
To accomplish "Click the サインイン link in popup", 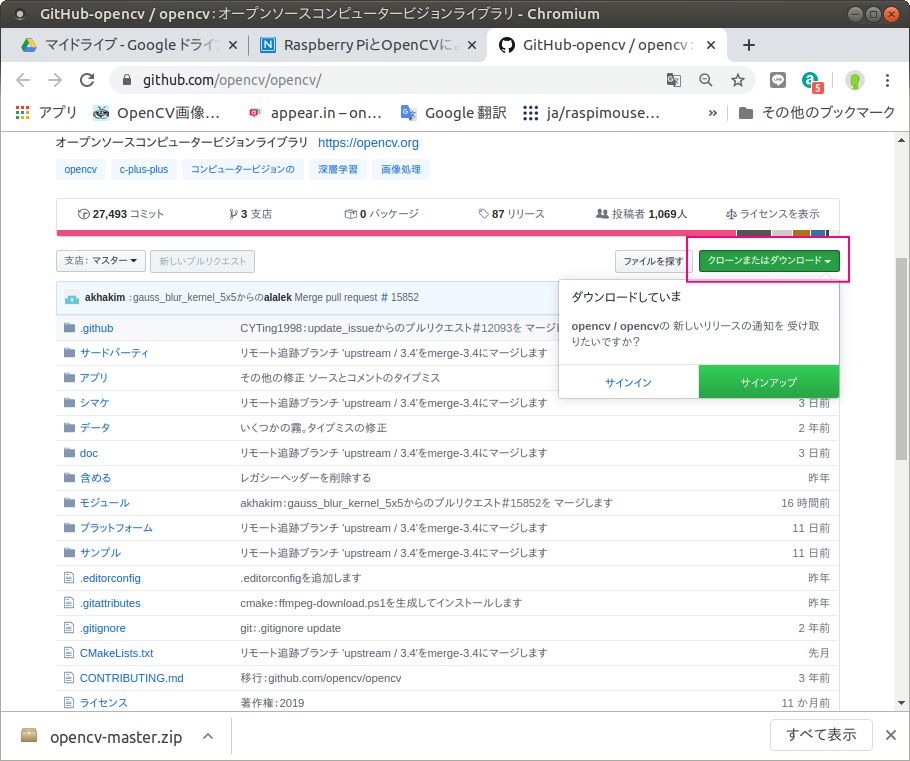I will 629,383.
